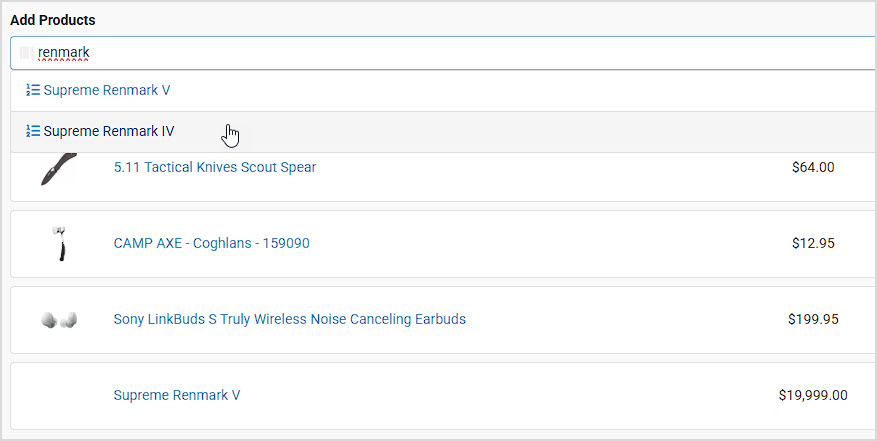The width and height of the screenshot is (877, 441).
Task: Open the 5.11 Tactical Knives Scout Spear link
Action: 215,167
